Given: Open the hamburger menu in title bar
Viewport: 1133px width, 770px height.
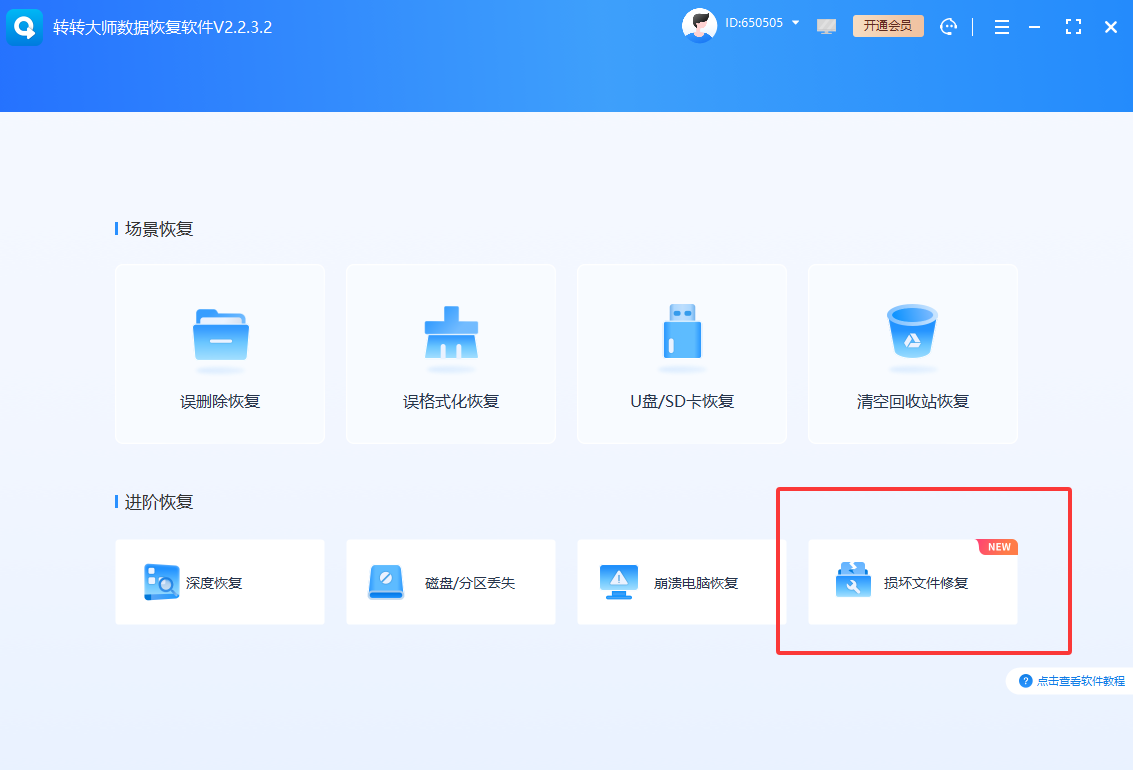Looking at the screenshot, I should 1001,27.
